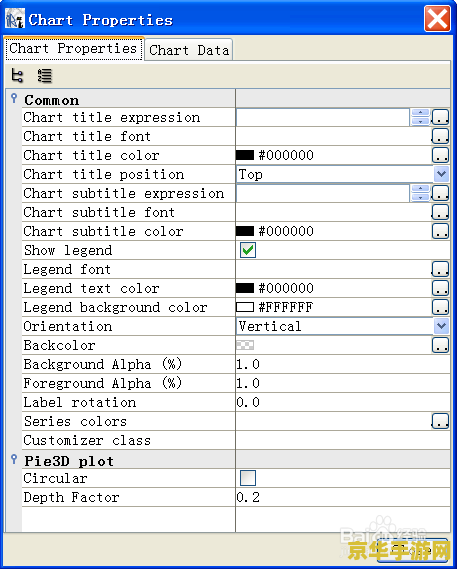Open ellipsis button for Series colors

[x=440, y=421]
